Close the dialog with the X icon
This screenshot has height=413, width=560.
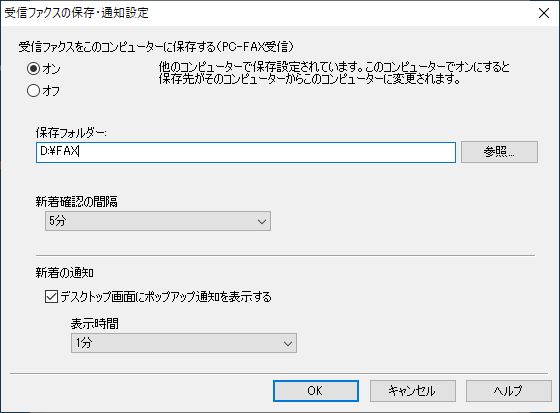point(544,13)
